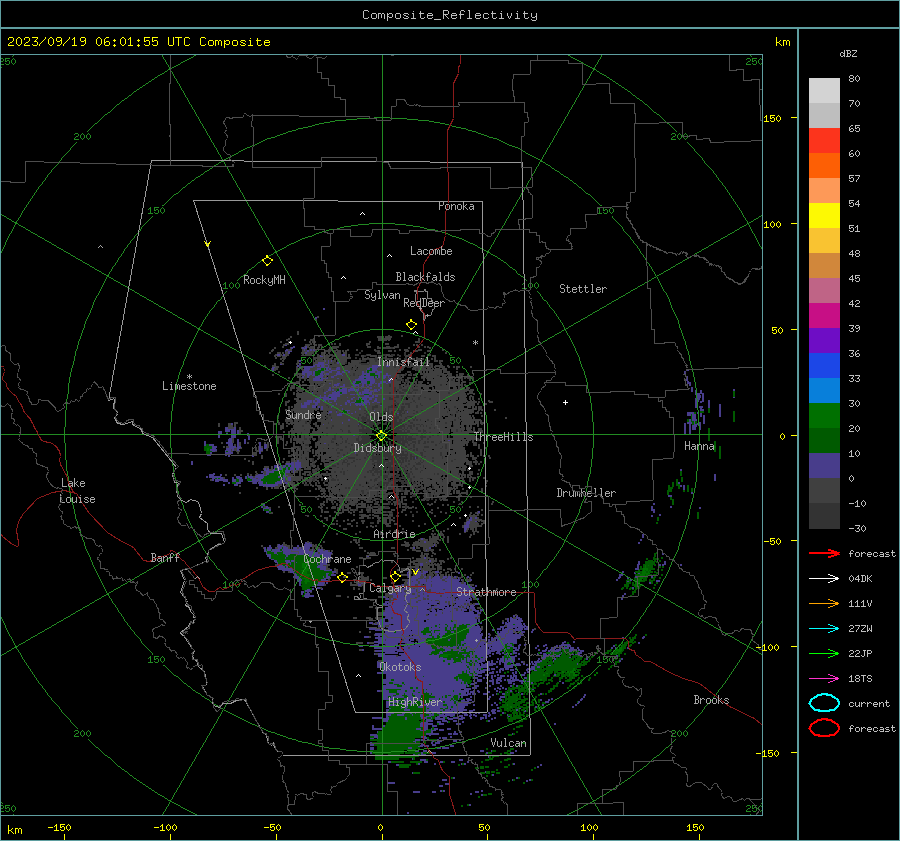The height and width of the screenshot is (841, 900).
Task: Click the Composite_Reflectivity title text
Action: pos(449,15)
